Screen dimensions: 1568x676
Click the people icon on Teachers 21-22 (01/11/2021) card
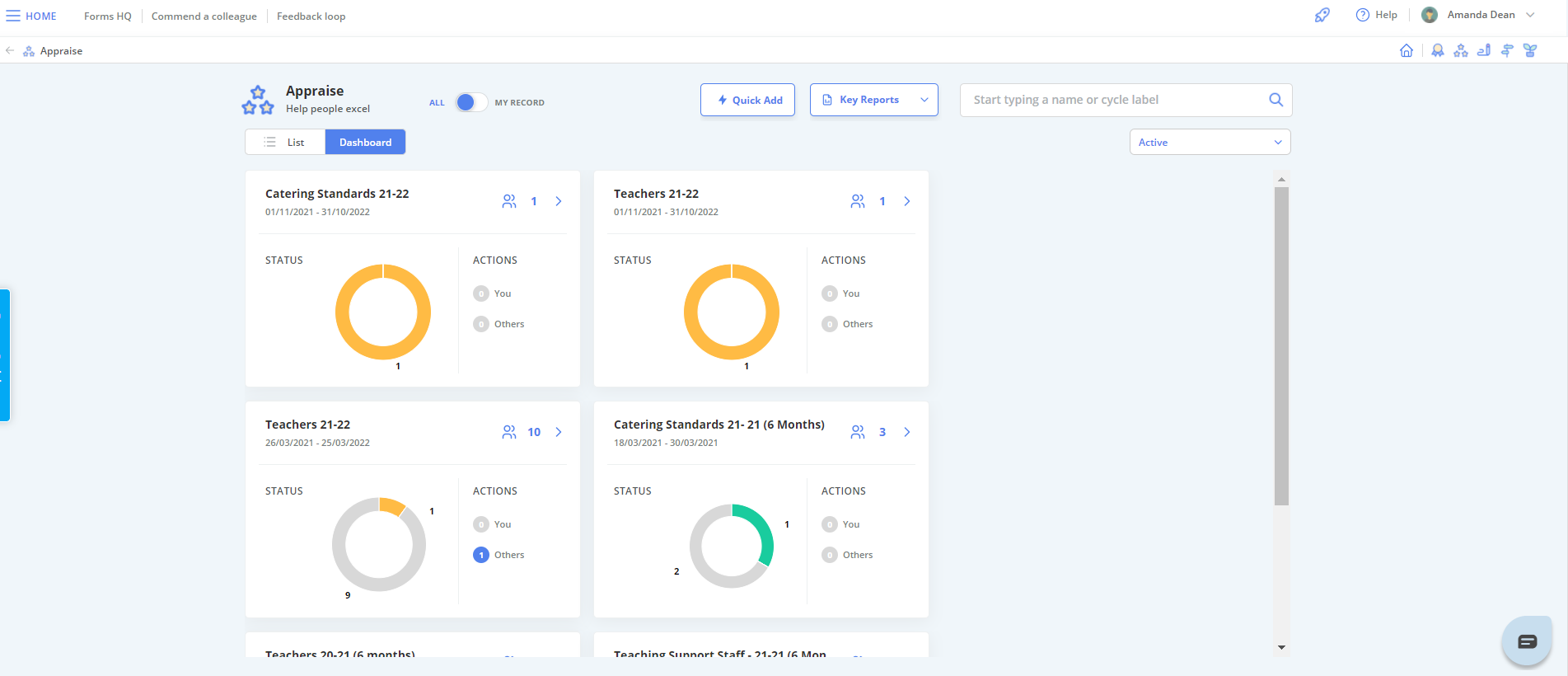[x=858, y=201]
